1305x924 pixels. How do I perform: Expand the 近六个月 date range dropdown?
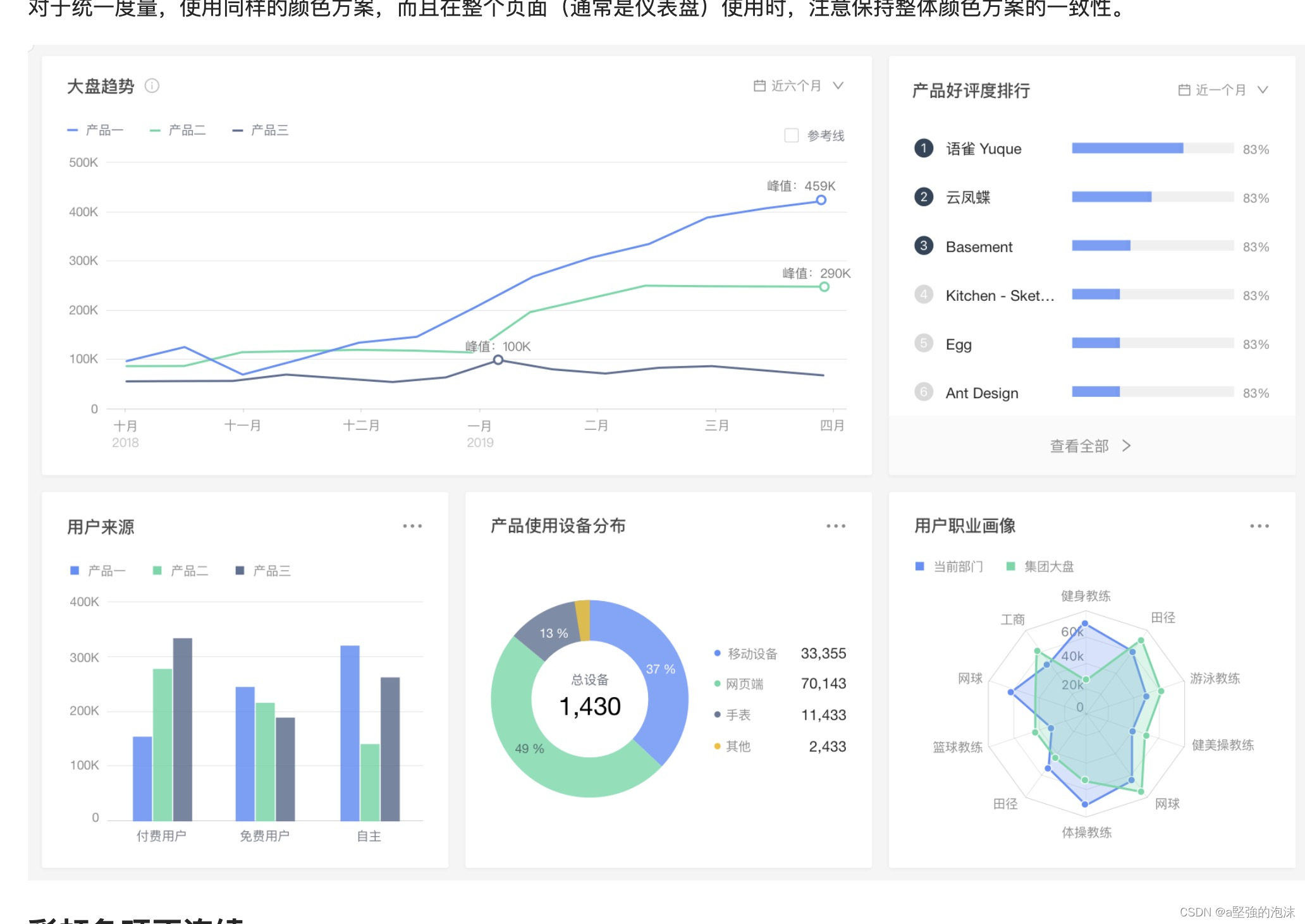pyautogui.click(x=799, y=85)
